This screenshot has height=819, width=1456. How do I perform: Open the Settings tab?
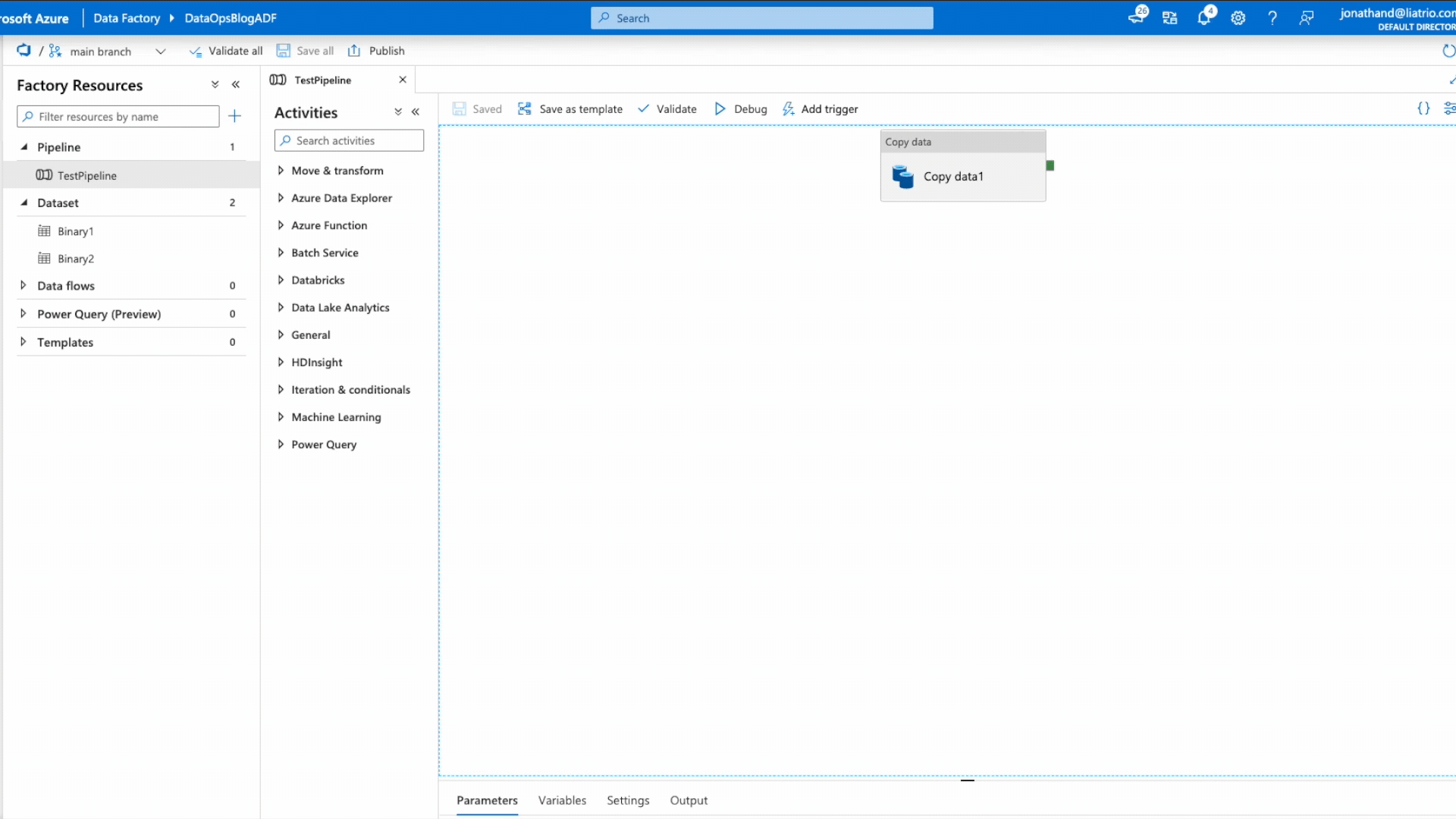[628, 801]
